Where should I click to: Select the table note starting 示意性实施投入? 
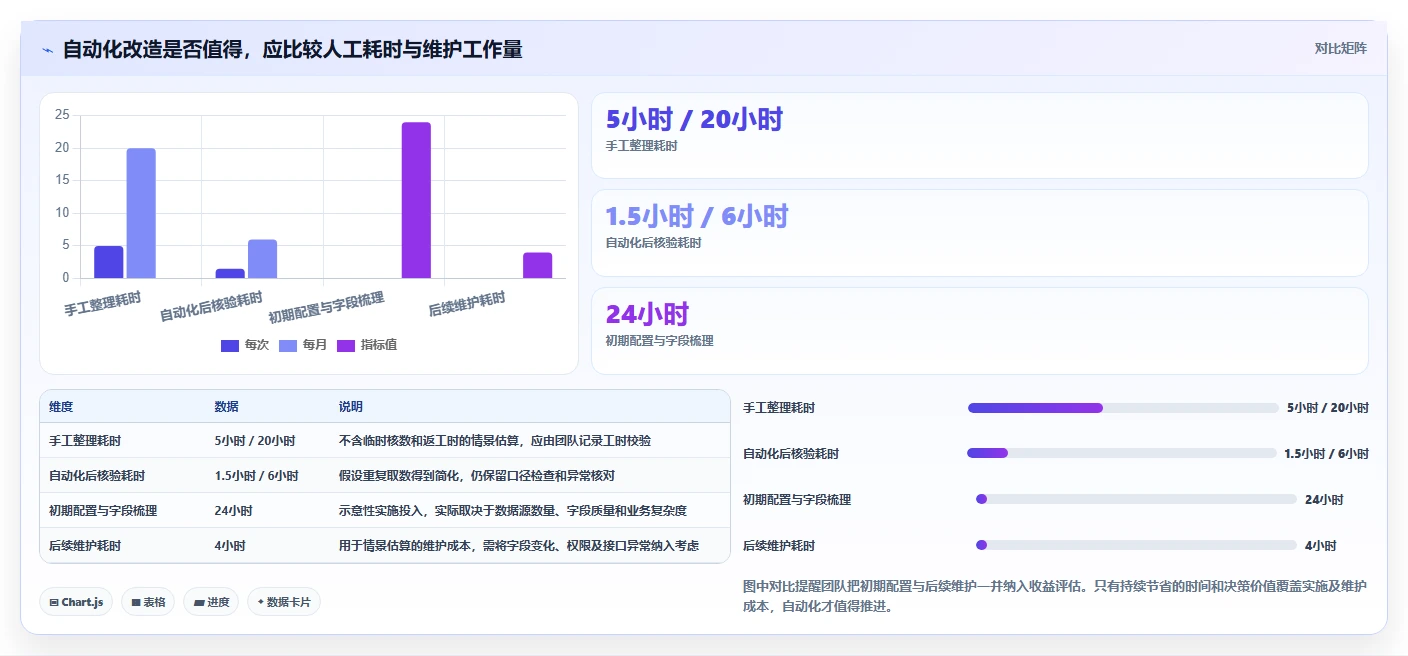click(x=513, y=510)
